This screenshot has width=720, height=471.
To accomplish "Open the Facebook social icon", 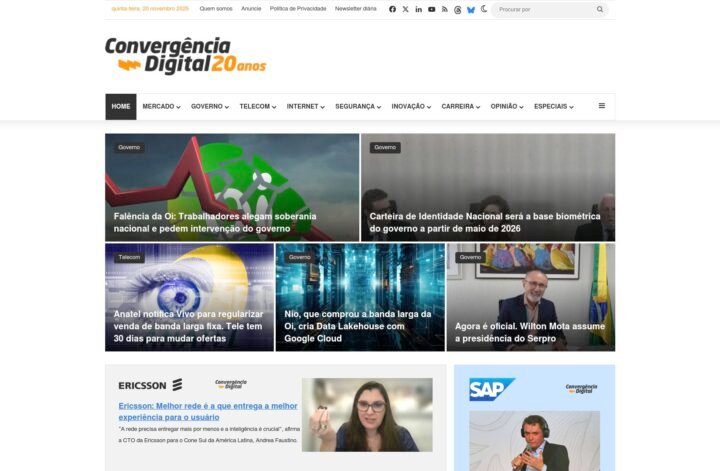I will (392, 9).
